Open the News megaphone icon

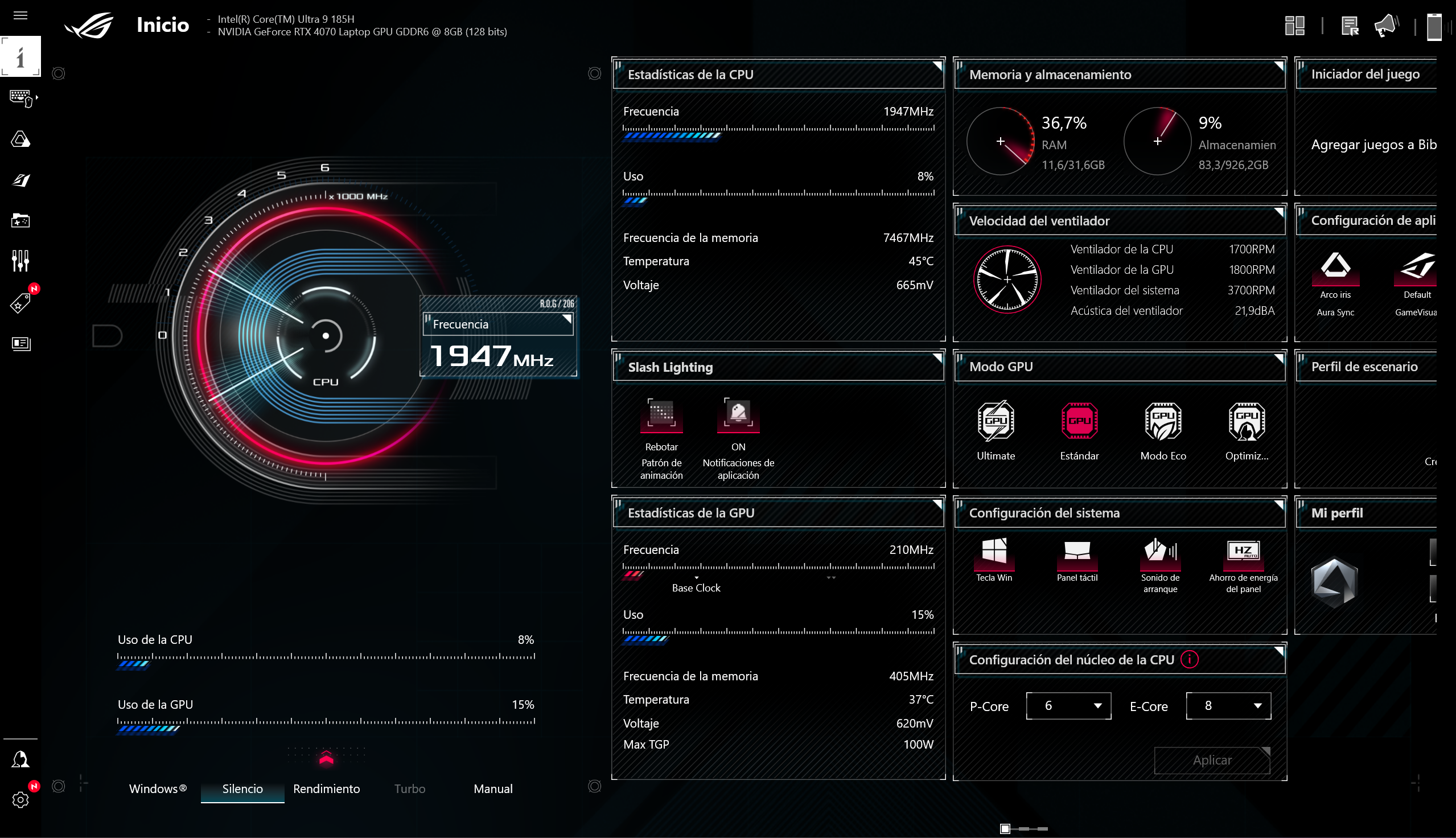click(1386, 26)
